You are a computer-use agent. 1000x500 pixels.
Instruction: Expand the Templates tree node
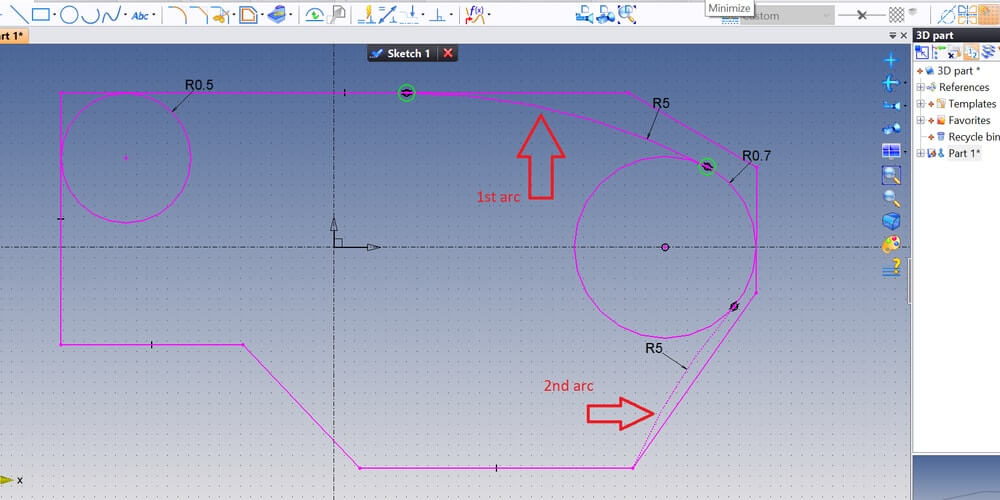(920, 104)
